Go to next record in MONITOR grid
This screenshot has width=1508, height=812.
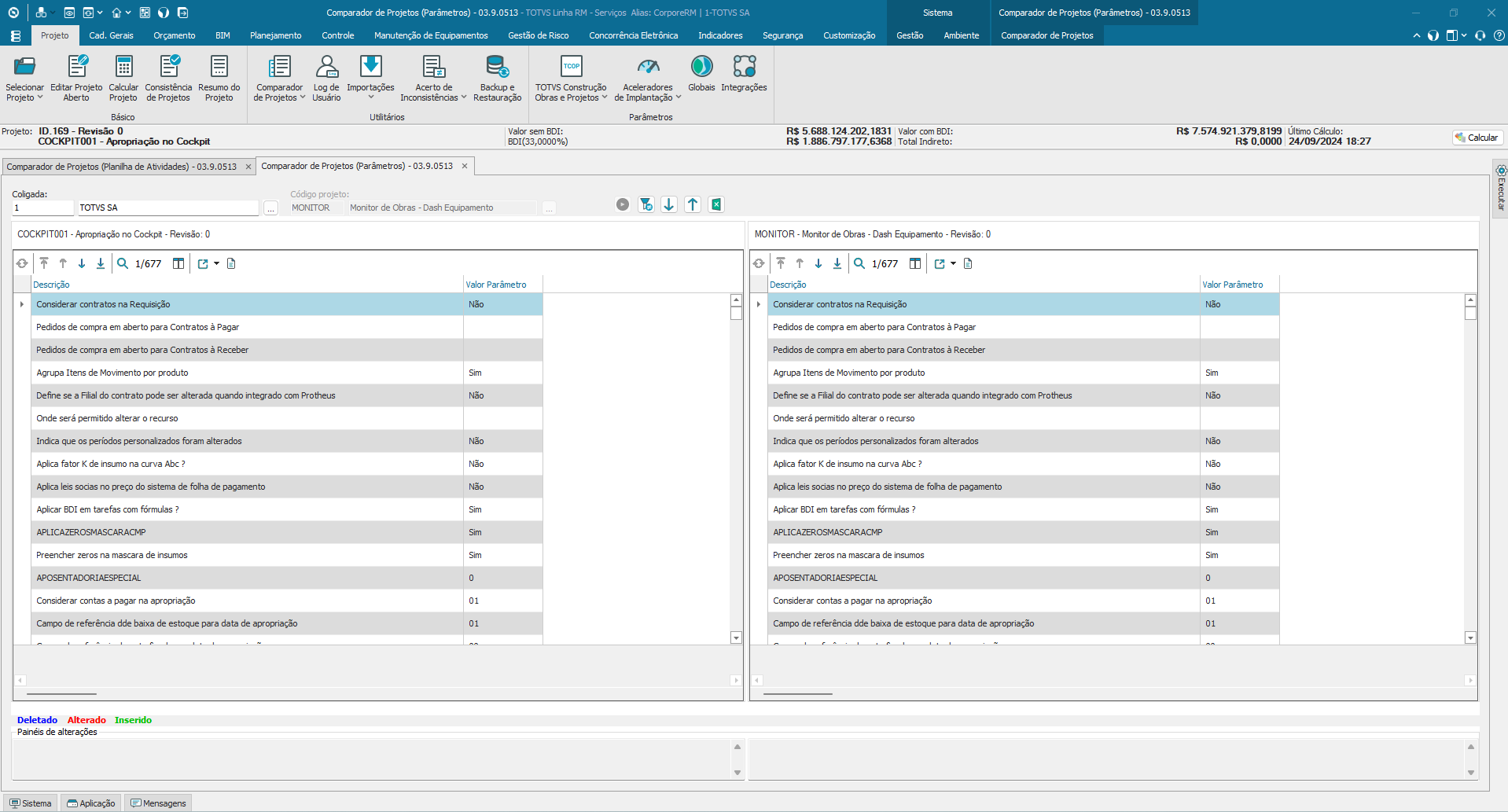pyautogui.click(x=818, y=263)
